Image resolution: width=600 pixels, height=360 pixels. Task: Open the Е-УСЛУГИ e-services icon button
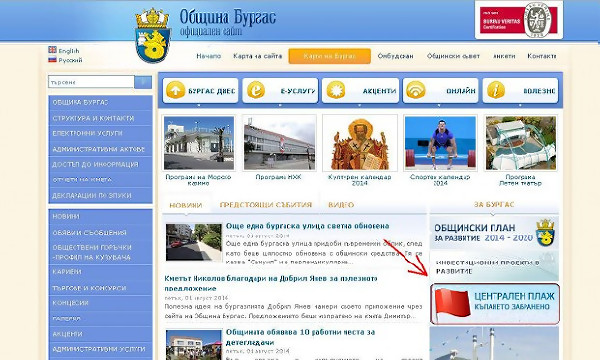256,90
